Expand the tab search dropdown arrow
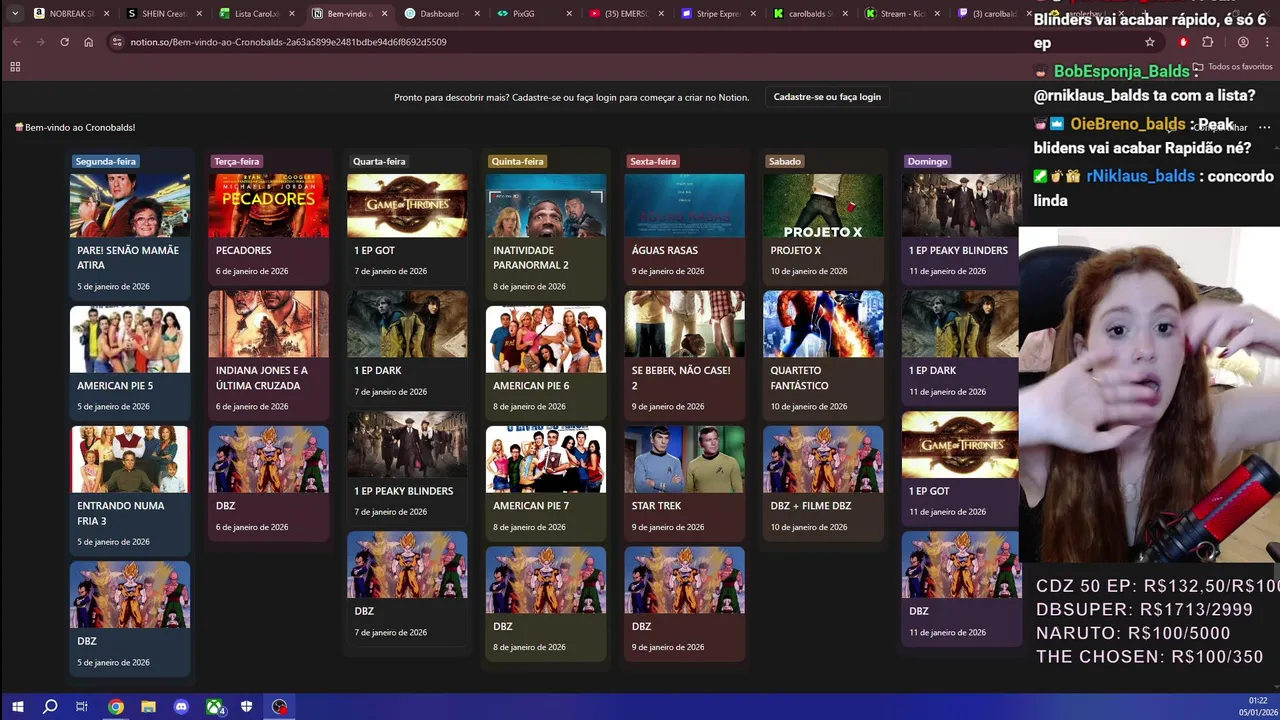The image size is (1280, 720). point(14,14)
